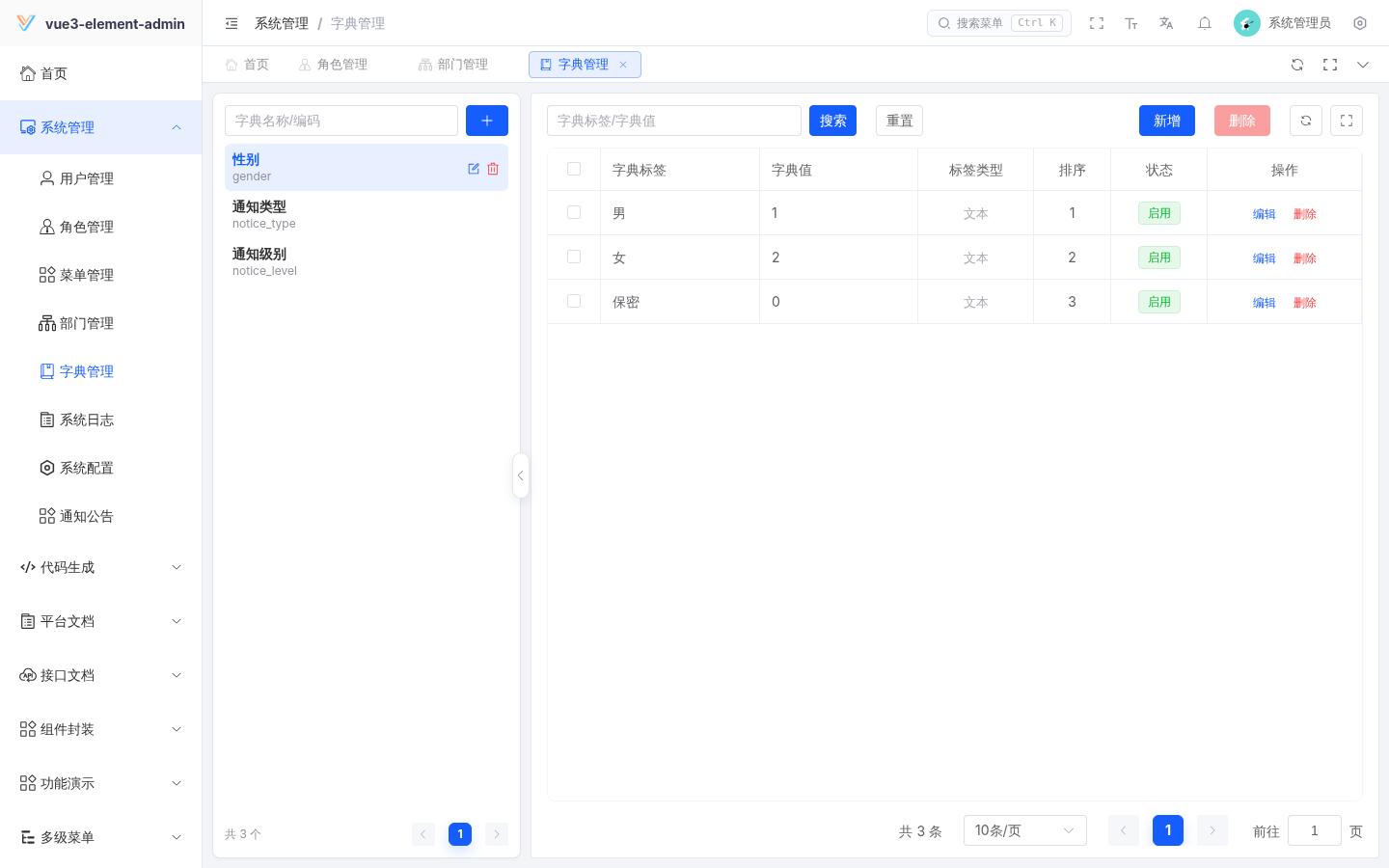Collapse the left dictionary panel handle
Image resolution: width=1389 pixels, height=868 pixels.
[521, 475]
